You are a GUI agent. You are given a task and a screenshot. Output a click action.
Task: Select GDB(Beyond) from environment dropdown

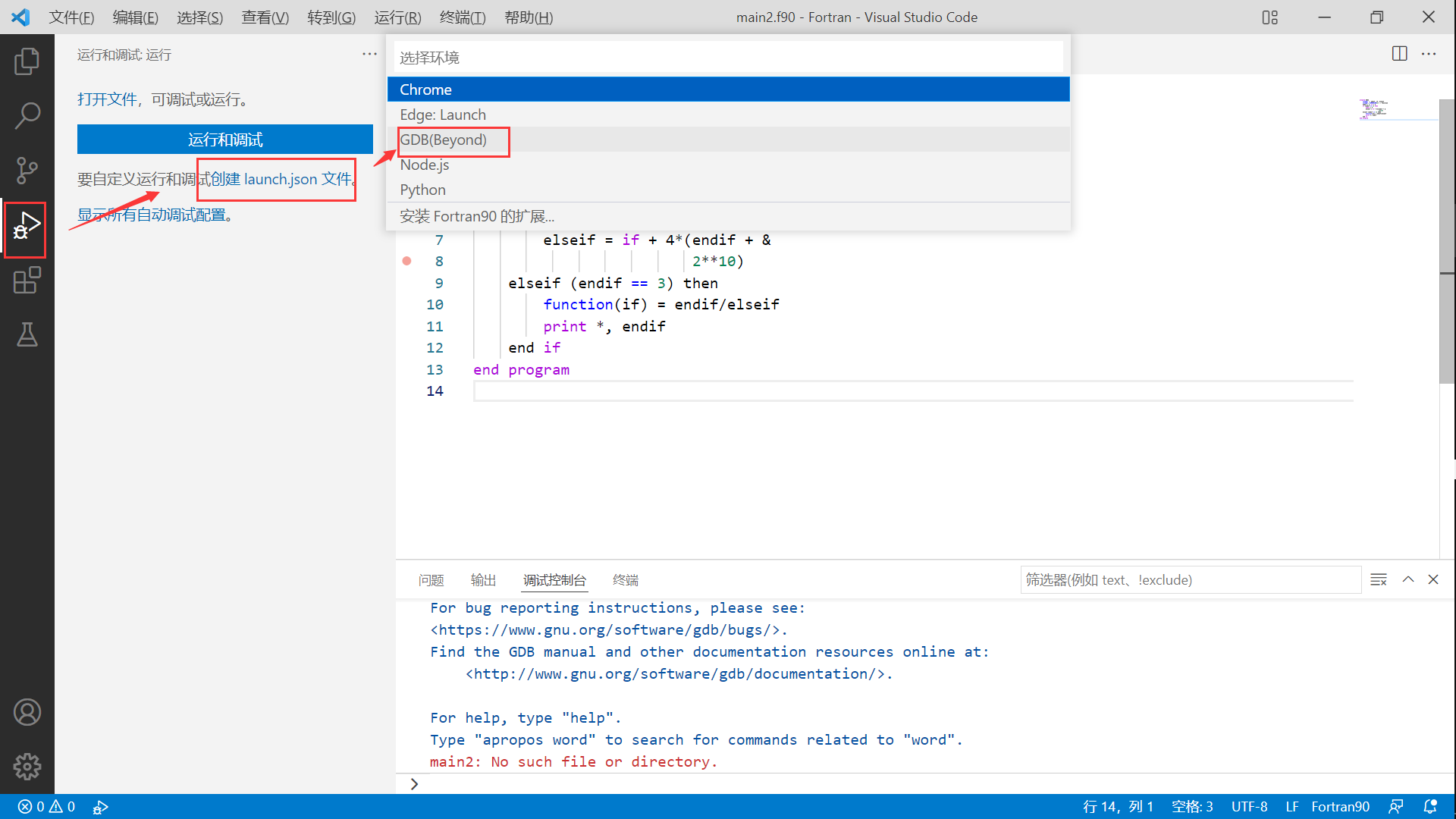tap(443, 139)
